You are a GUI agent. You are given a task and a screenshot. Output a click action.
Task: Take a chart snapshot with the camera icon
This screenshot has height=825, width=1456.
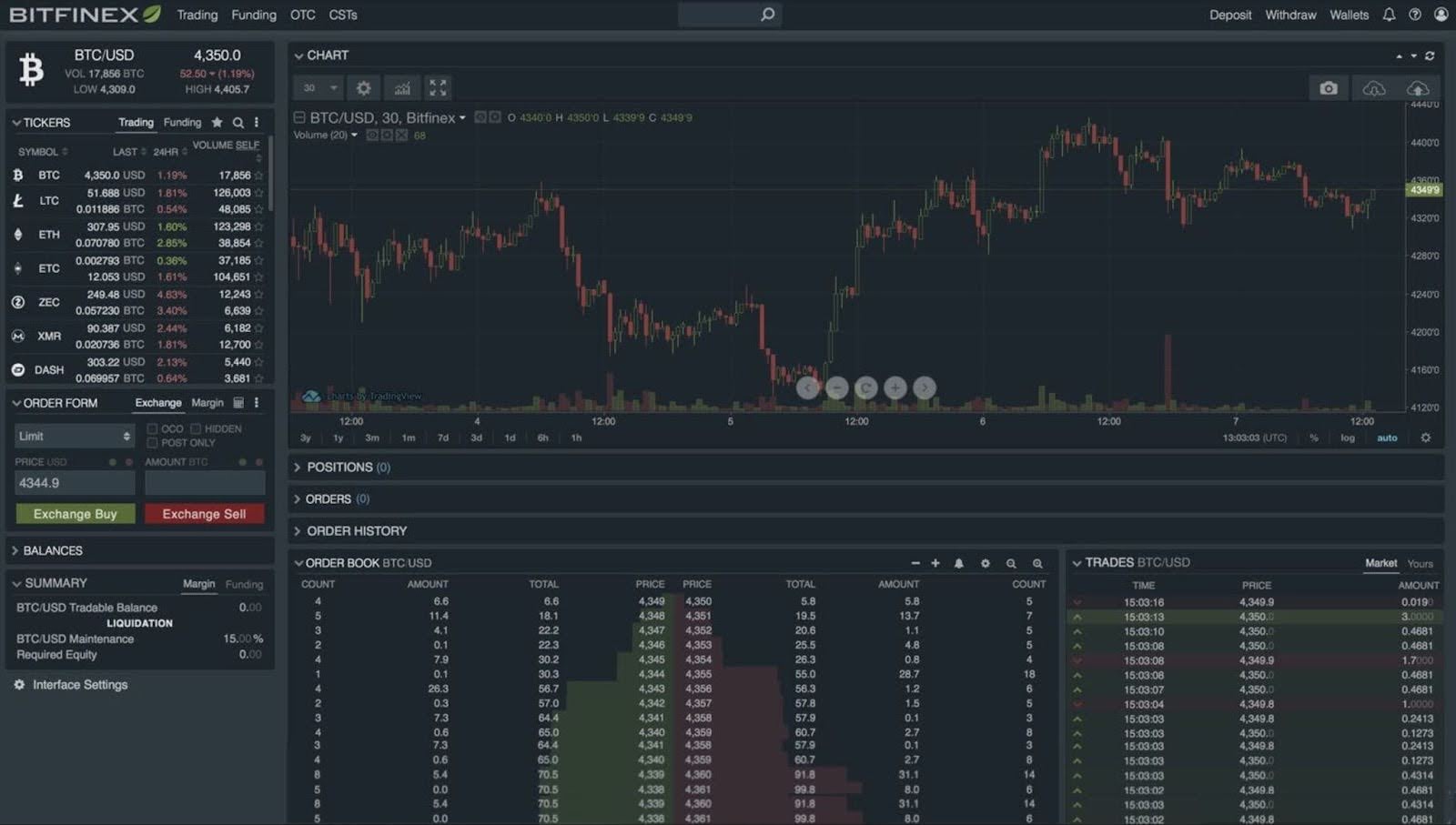point(1328,87)
